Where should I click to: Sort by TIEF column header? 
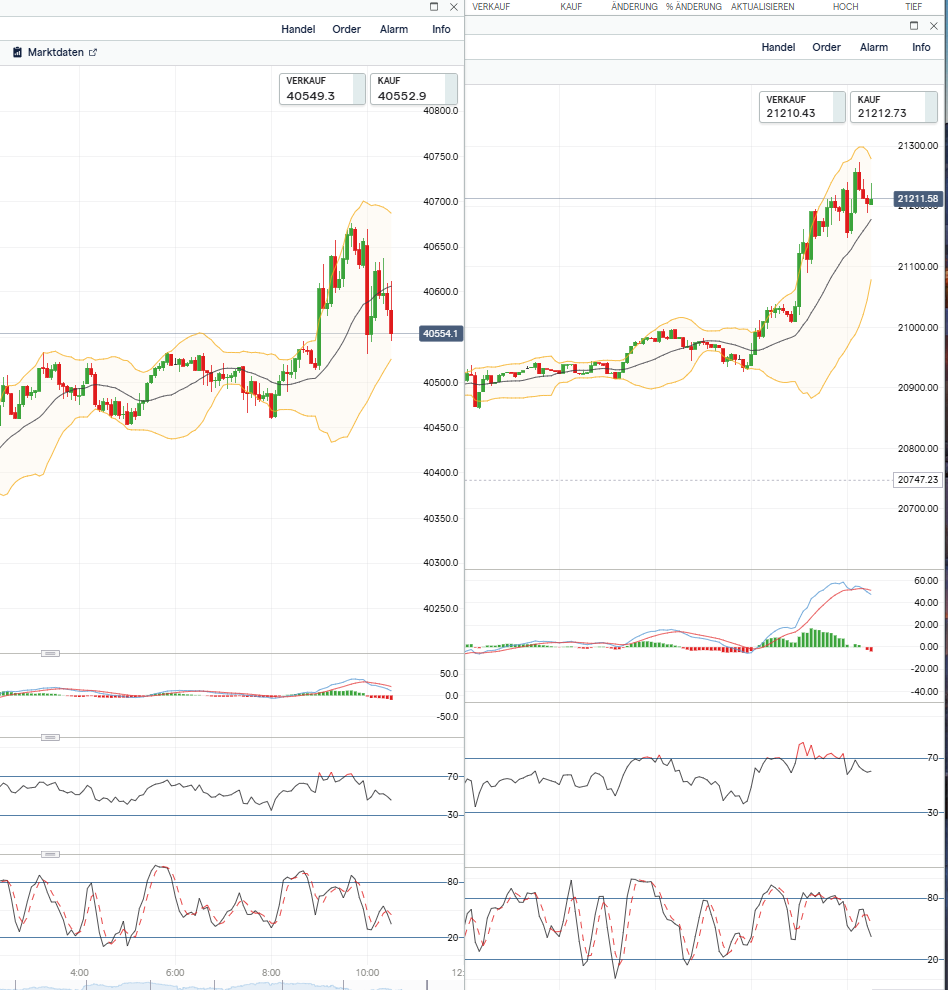[913, 7]
